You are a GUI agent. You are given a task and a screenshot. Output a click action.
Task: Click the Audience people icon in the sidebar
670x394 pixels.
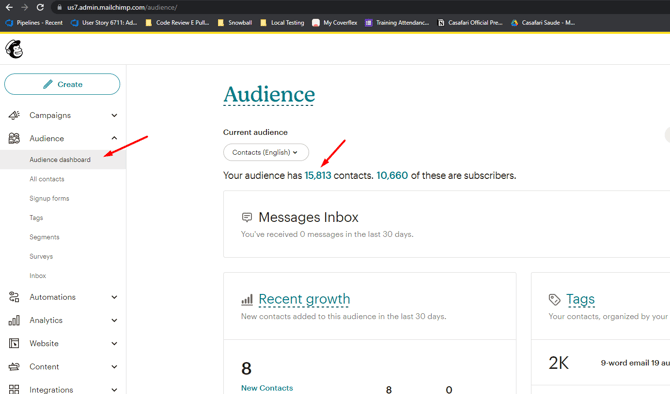click(x=14, y=138)
